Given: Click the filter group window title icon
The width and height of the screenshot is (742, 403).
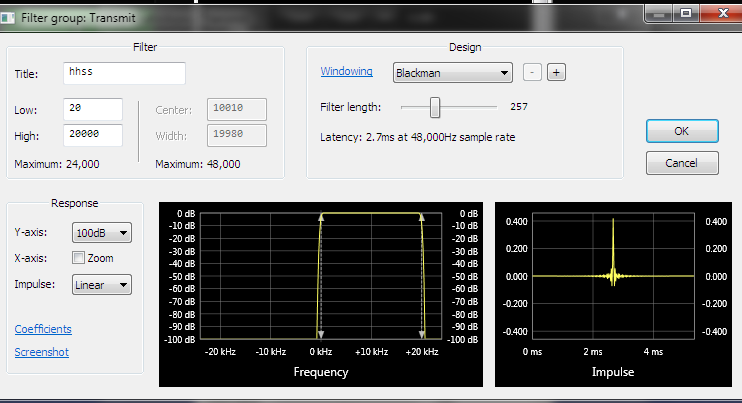Looking at the screenshot, I should [11, 16].
